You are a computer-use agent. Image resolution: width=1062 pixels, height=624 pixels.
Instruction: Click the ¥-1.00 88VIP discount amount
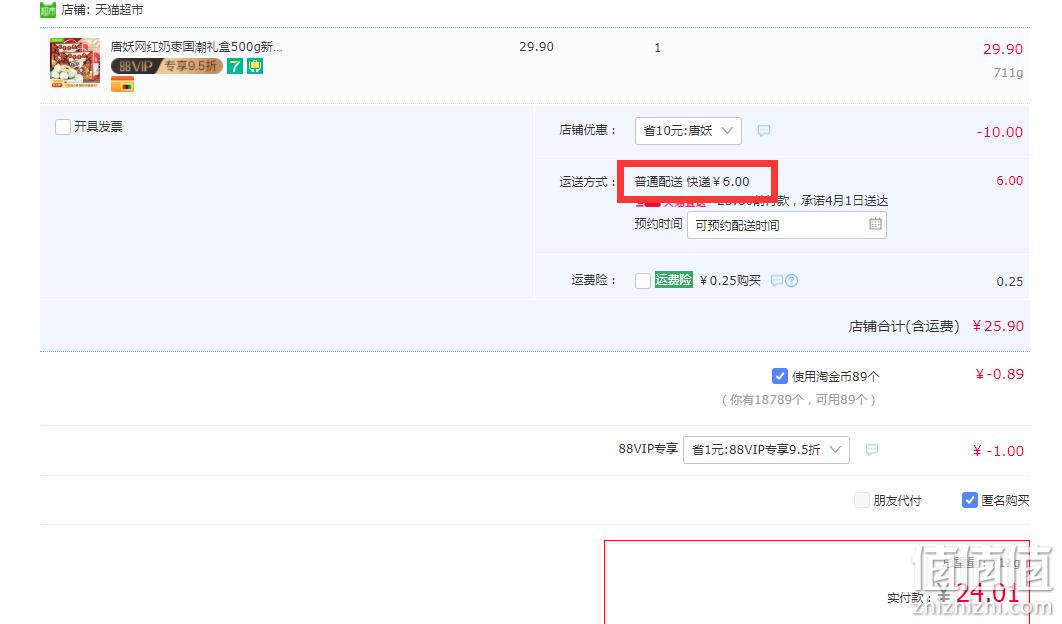998,451
